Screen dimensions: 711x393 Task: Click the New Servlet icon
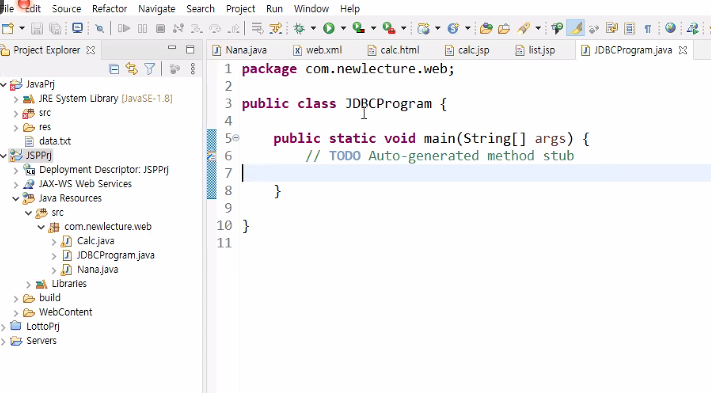coord(453,29)
